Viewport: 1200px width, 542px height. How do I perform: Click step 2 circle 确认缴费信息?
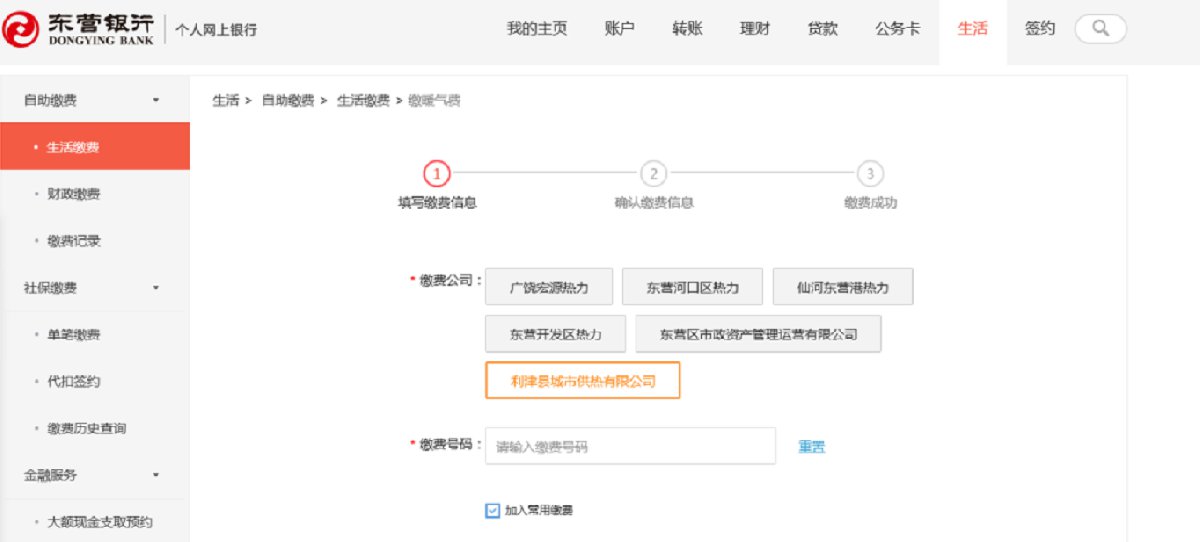click(x=653, y=174)
